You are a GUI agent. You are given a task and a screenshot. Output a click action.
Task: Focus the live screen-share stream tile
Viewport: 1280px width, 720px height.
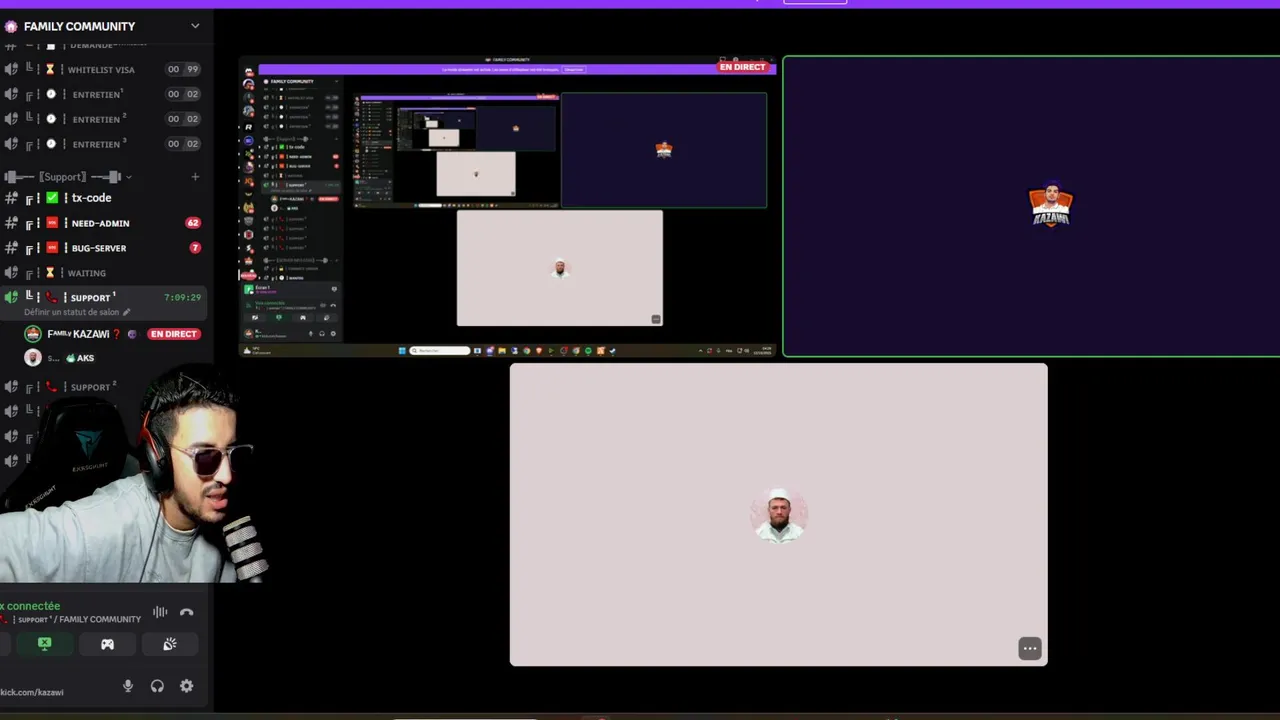[x=508, y=206]
